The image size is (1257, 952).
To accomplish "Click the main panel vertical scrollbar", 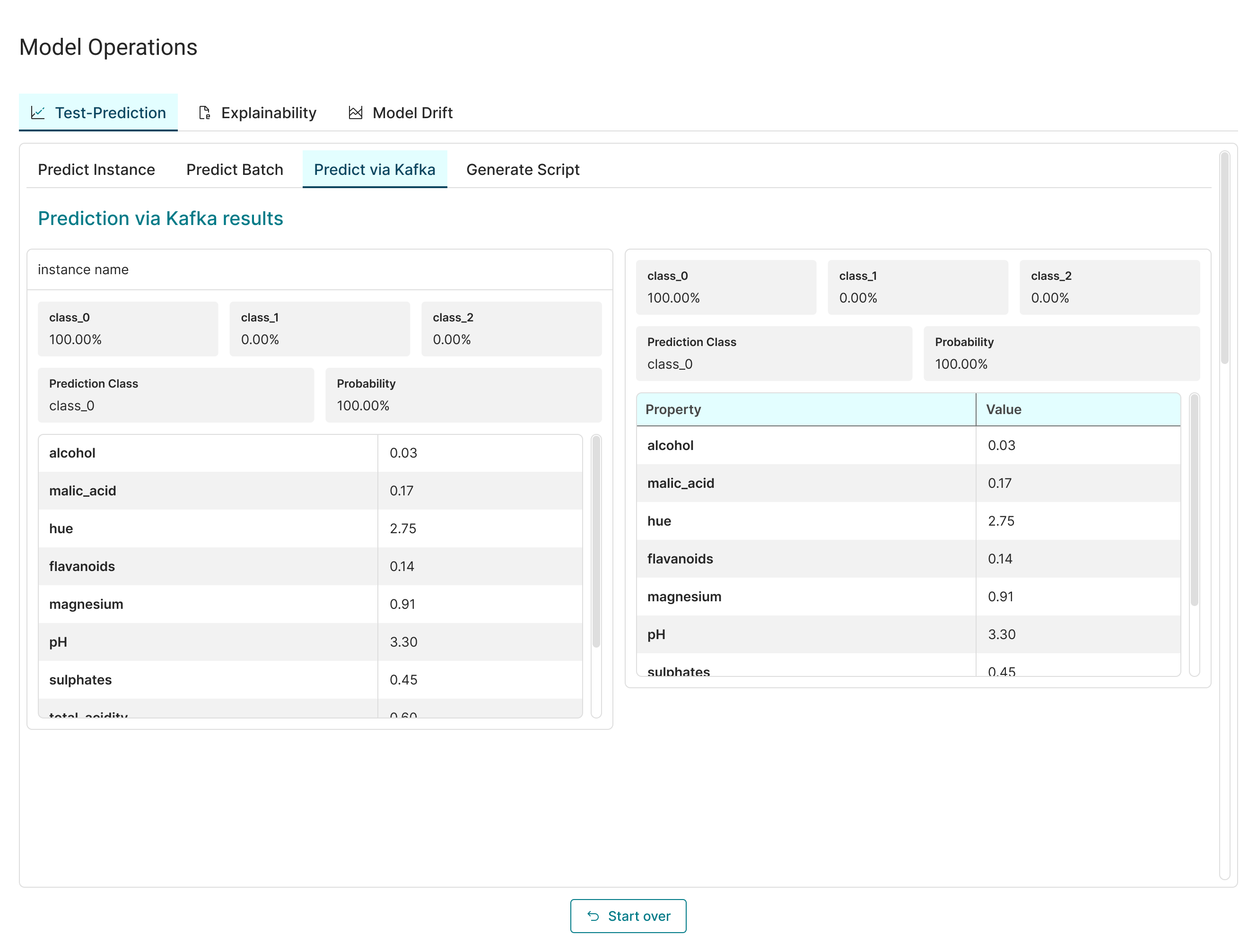I will tap(1224, 259).
